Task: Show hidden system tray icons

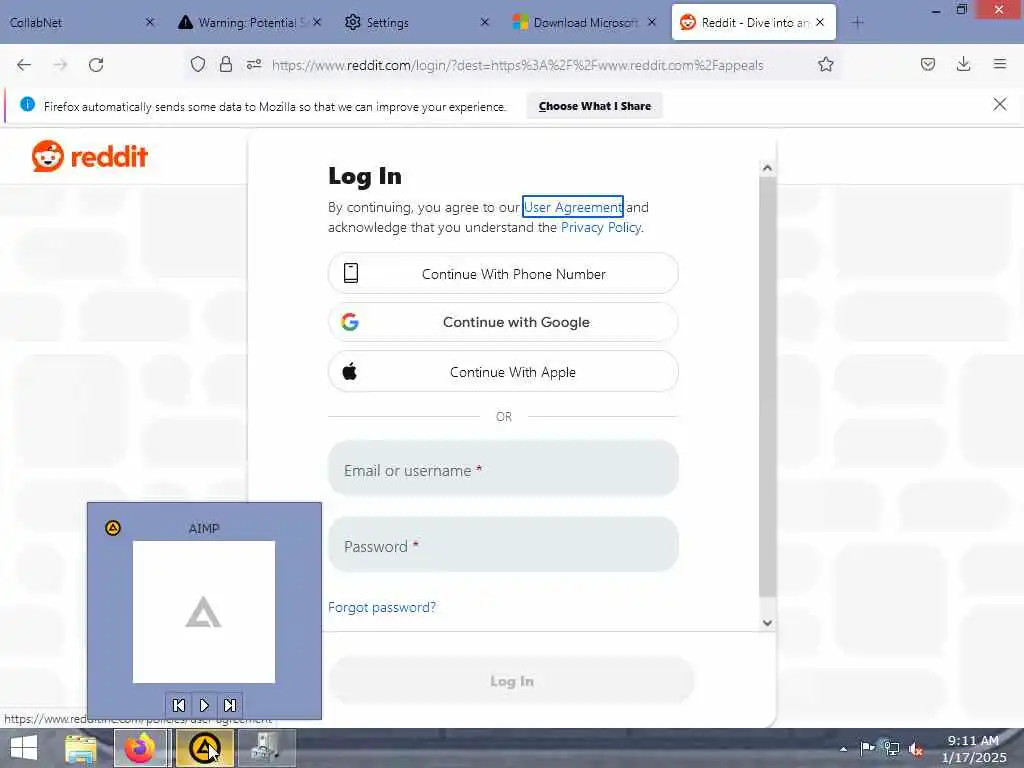Action: tap(844, 749)
